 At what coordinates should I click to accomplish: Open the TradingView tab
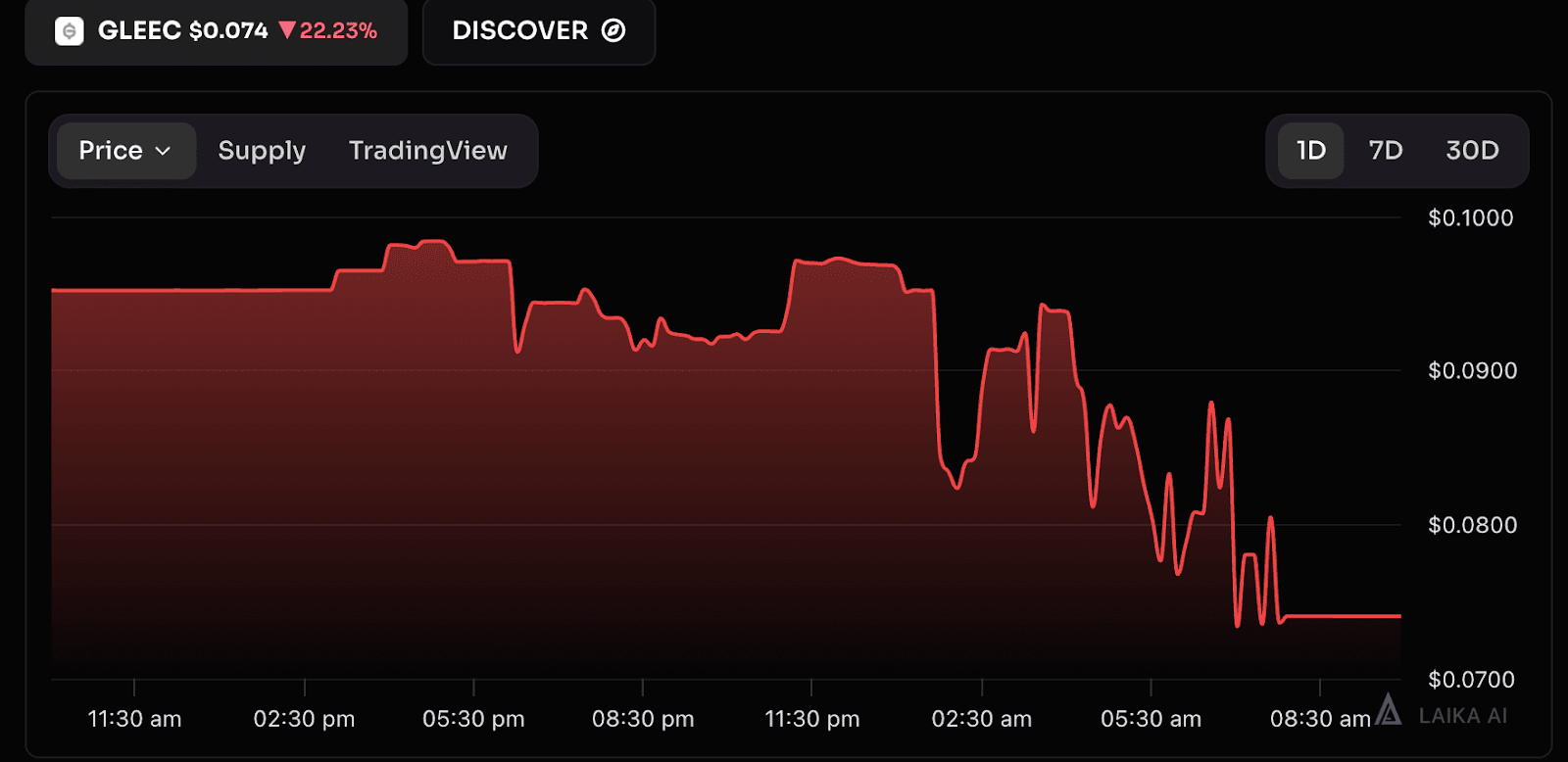click(x=428, y=151)
